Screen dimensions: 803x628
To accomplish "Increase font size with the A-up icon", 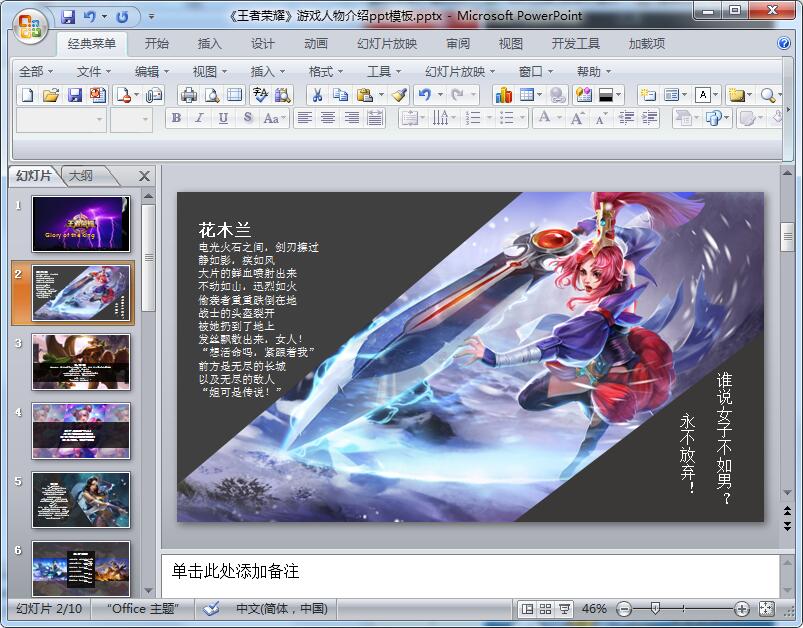I will coord(577,118).
